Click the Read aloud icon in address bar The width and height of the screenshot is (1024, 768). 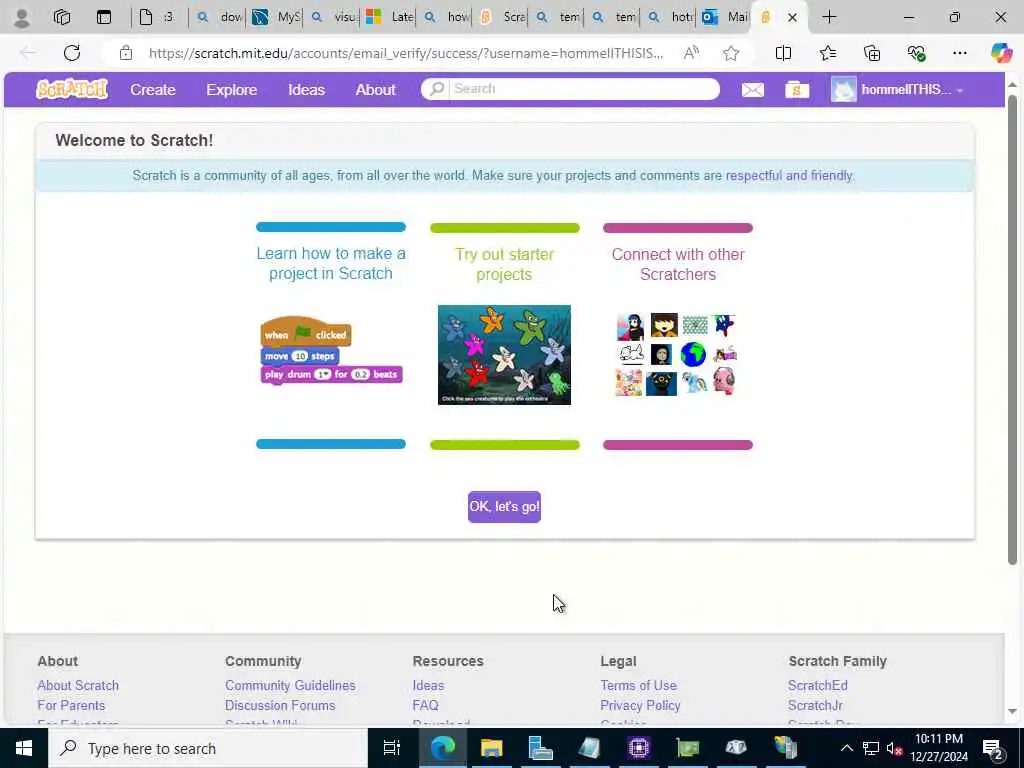point(691,53)
